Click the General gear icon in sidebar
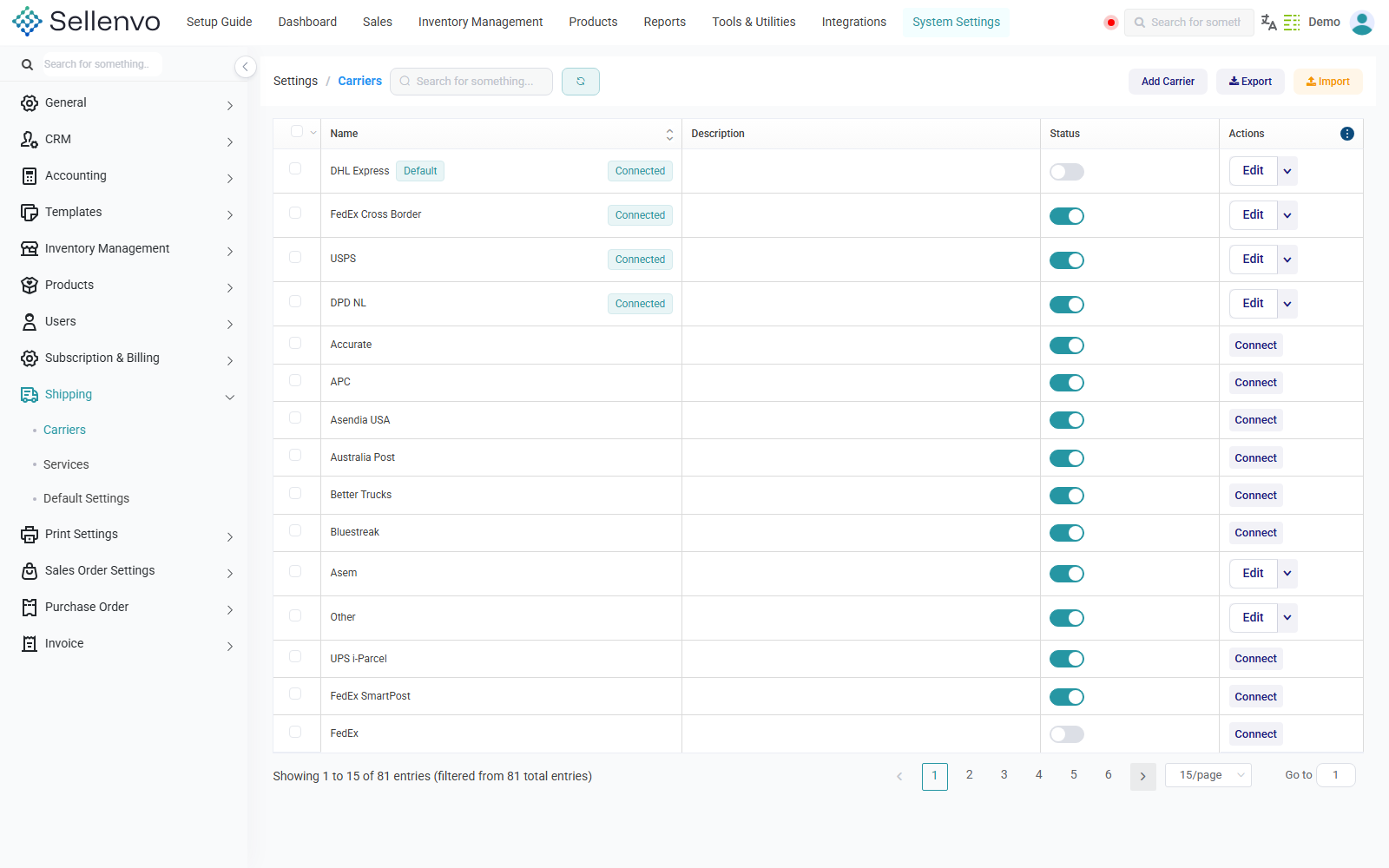The height and width of the screenshot is (868, 1389). (30, 103)
